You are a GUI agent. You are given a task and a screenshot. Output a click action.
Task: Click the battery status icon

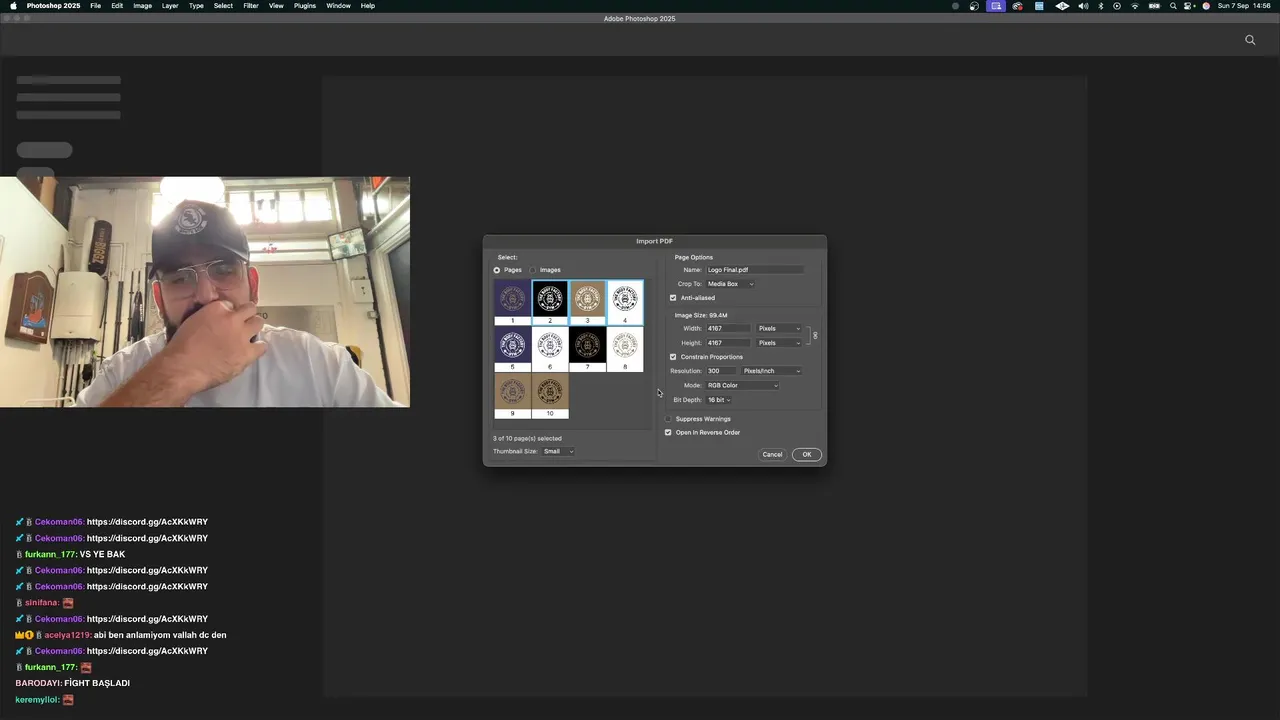tap(1154, 6)
